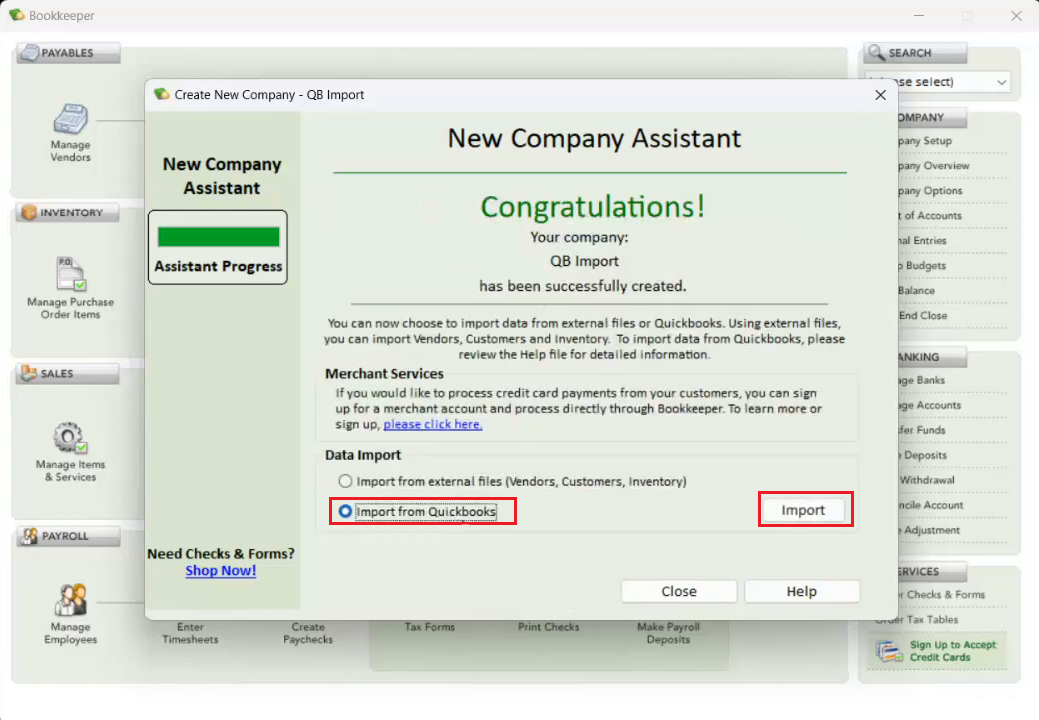Image resolution: width=1039 pixels, height=720 pixels.
Task: Open Order Checks & Forms link
Action: point(942,595)
